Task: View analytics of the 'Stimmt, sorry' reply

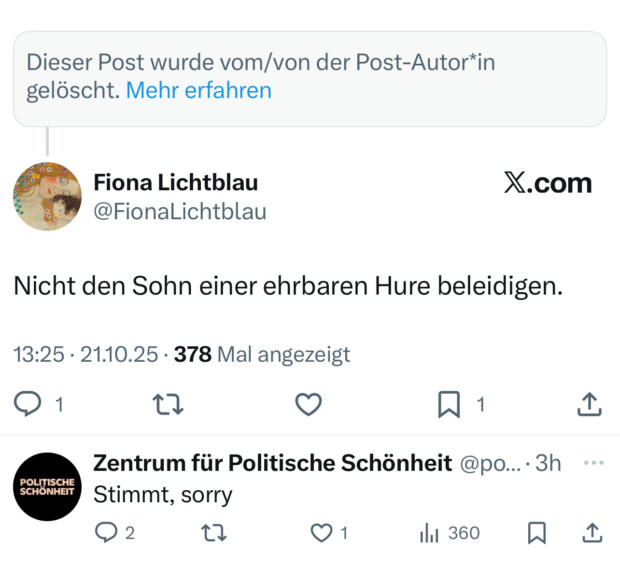Action: point(430,533)
